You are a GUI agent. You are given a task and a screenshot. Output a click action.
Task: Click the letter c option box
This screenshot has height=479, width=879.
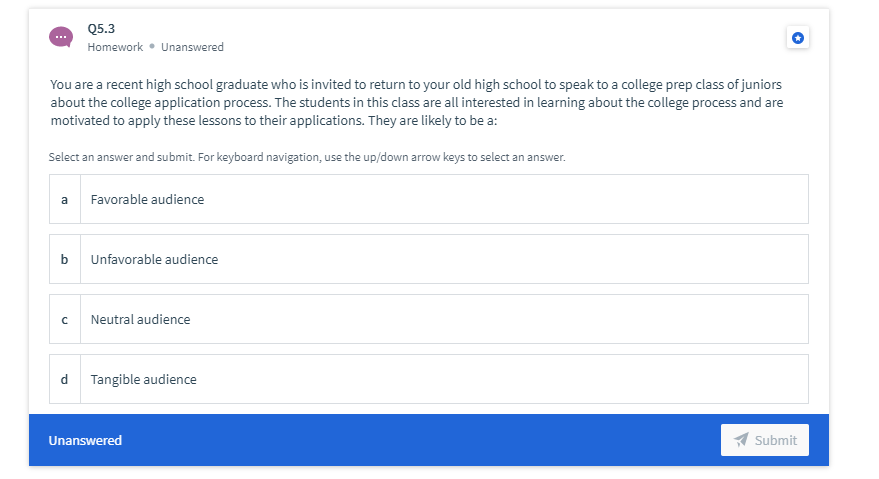[64, 319]
